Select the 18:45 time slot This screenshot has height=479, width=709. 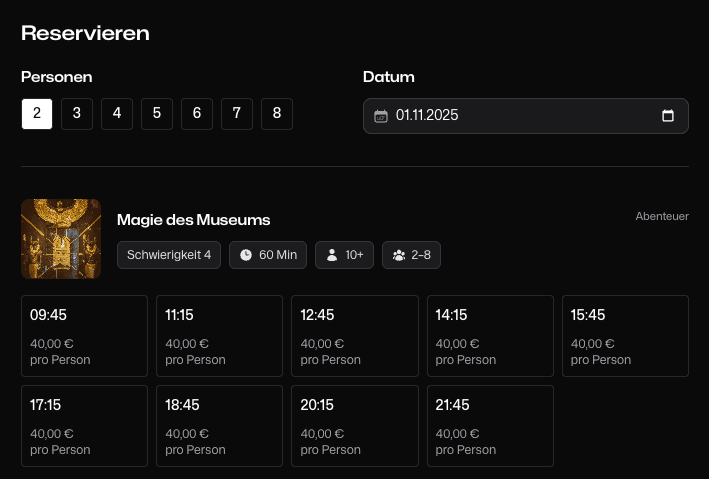219,426
